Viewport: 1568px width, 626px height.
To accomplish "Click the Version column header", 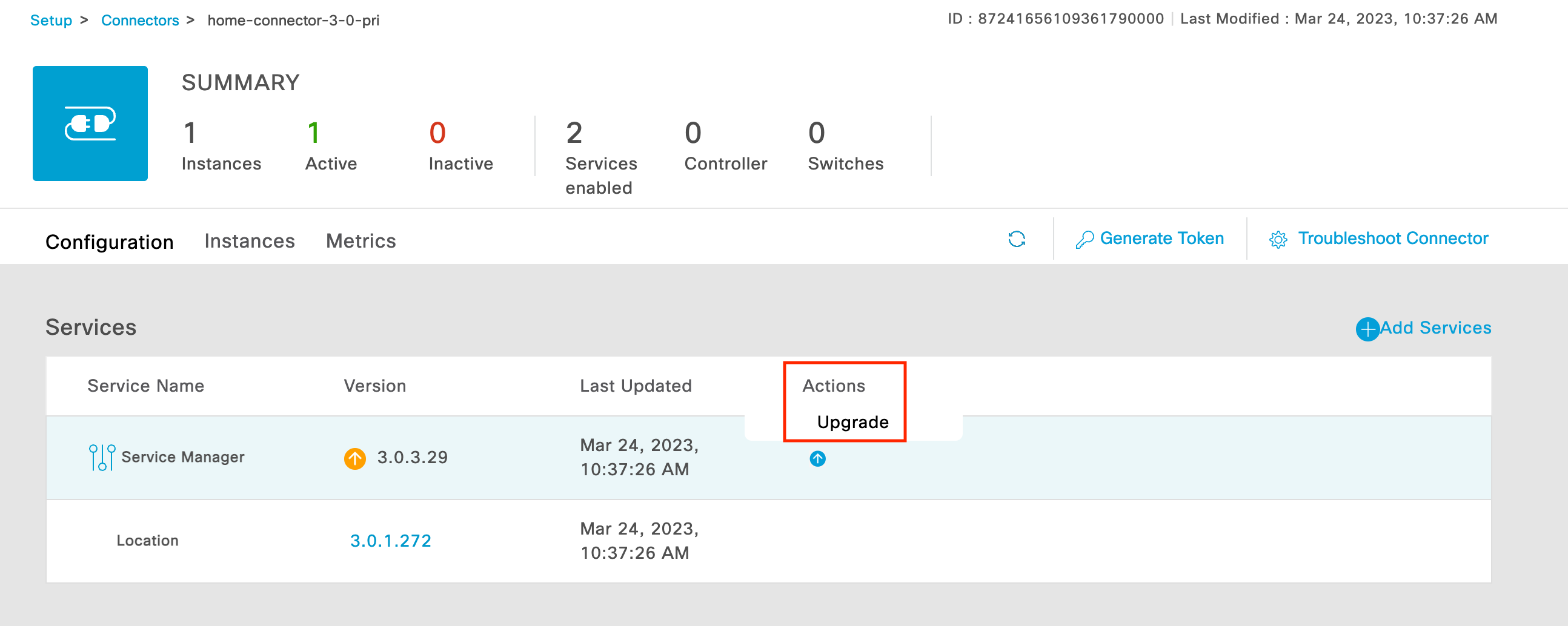I will tap(374, 386).
